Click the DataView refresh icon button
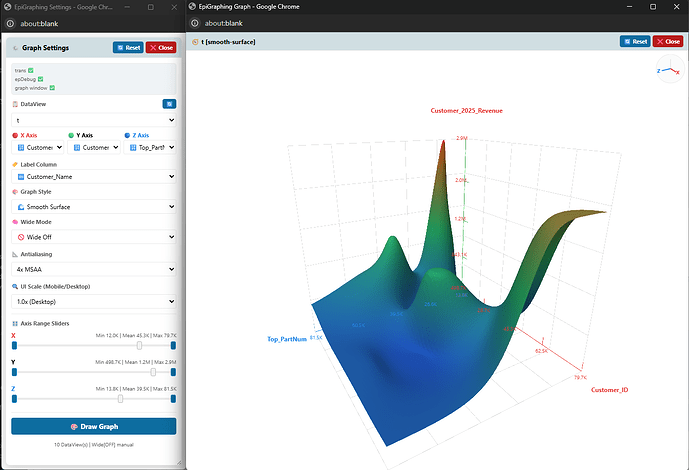 169,104
